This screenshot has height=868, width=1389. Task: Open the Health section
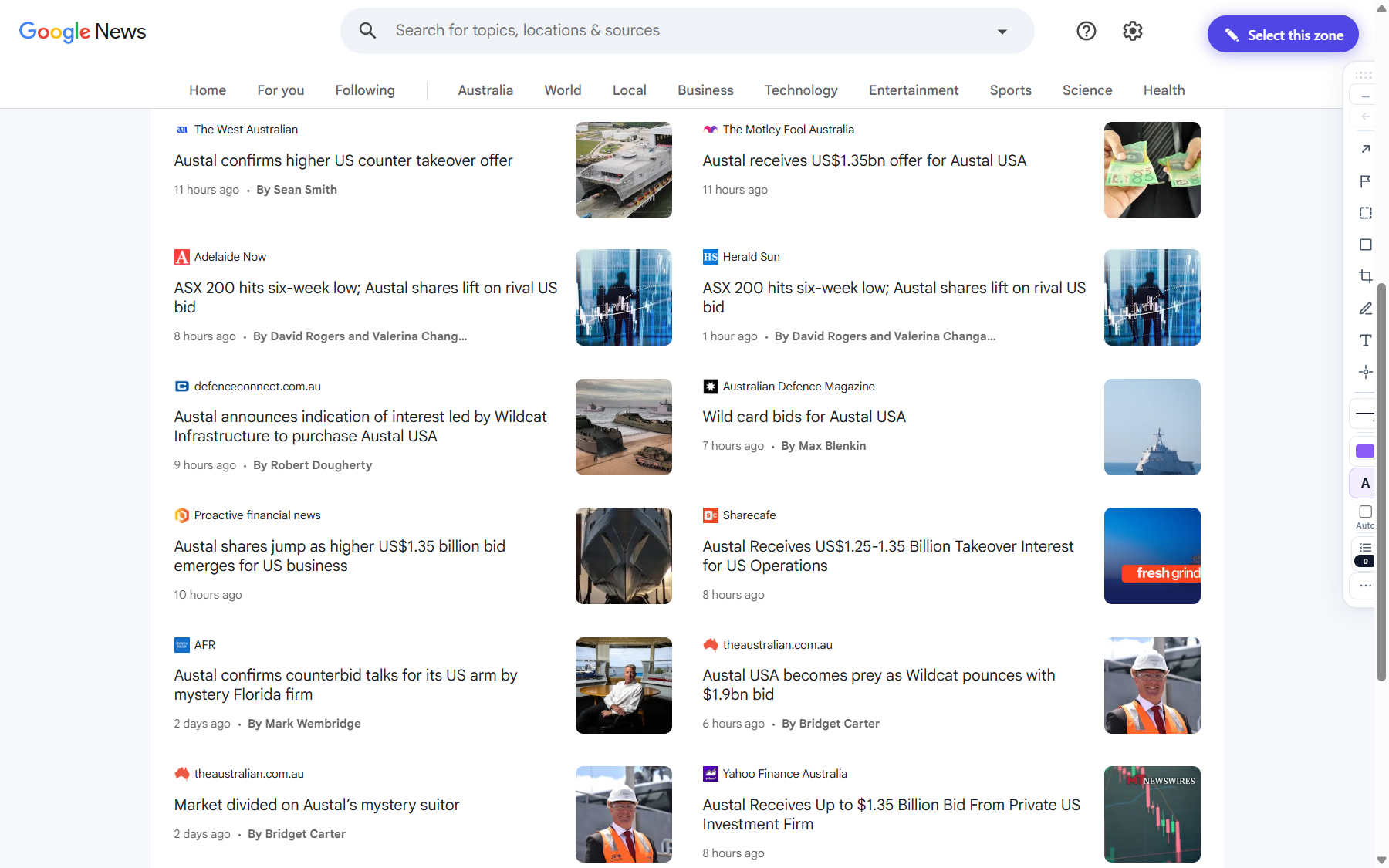point(1164,90)
